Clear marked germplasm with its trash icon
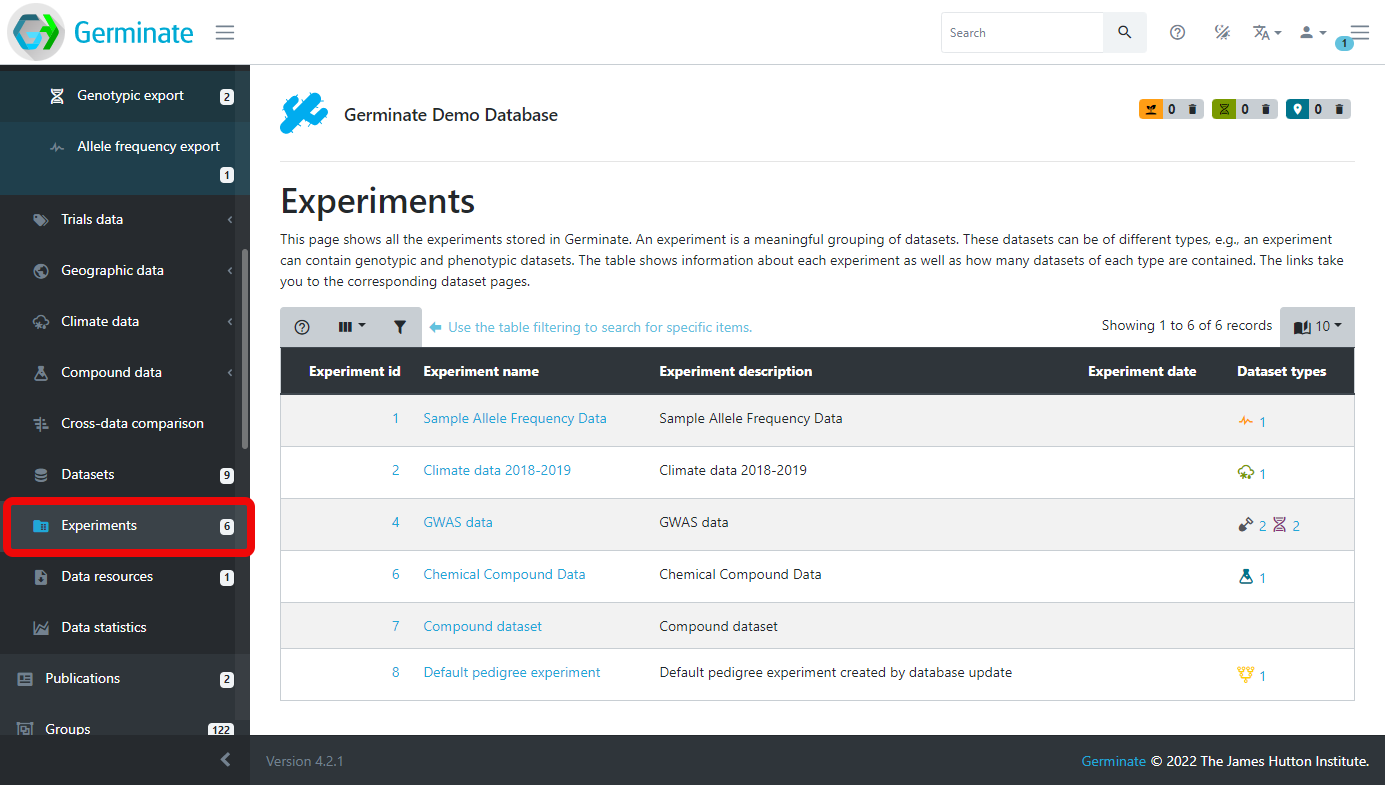1385x785 pixels. tap(1192, 110)
